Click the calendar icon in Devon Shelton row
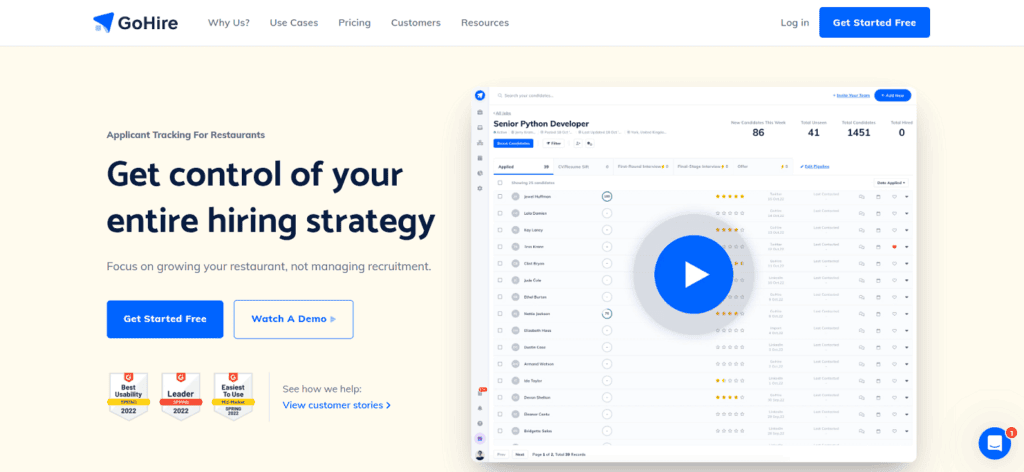 pyautogui.click(x=878, y=397)
